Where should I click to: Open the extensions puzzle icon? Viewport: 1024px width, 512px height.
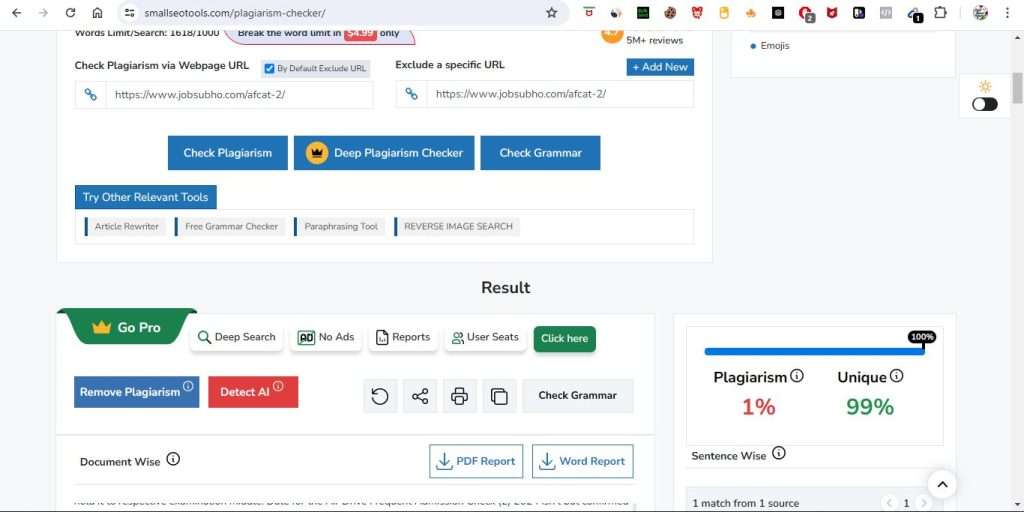coord(940,12)
